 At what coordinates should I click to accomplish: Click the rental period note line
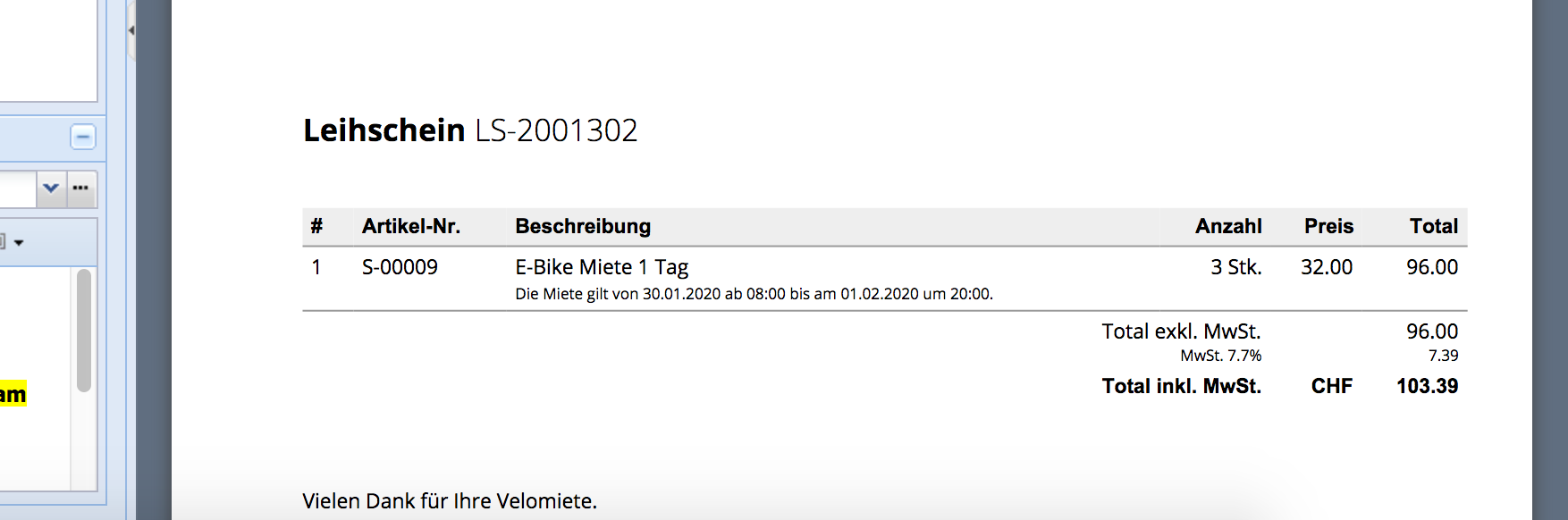pos(754,294)
